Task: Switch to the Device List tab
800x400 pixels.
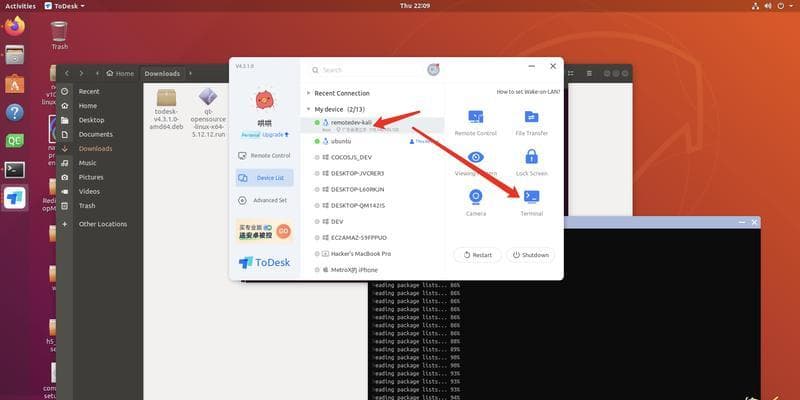Action: pos(264,178)
